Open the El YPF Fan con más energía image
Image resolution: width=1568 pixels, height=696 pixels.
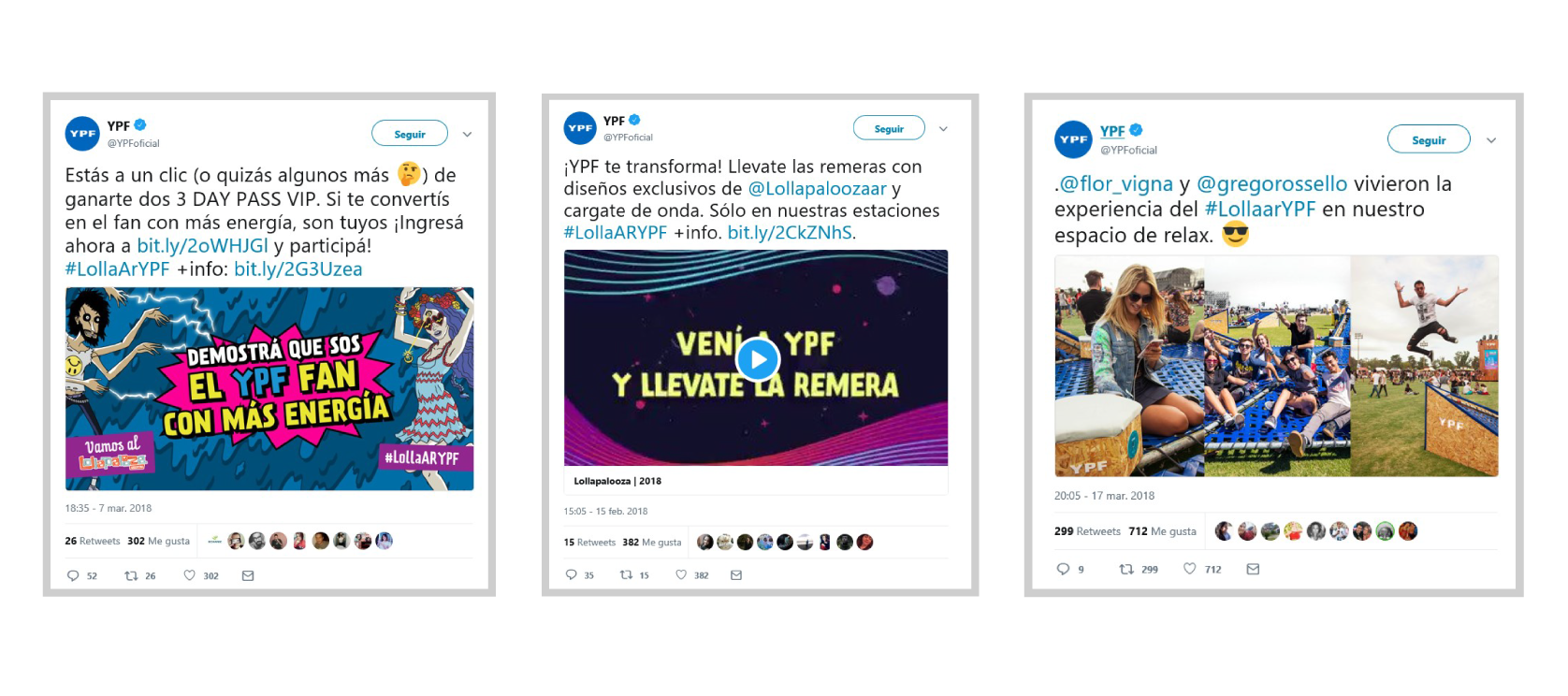(x=269, y=389)
